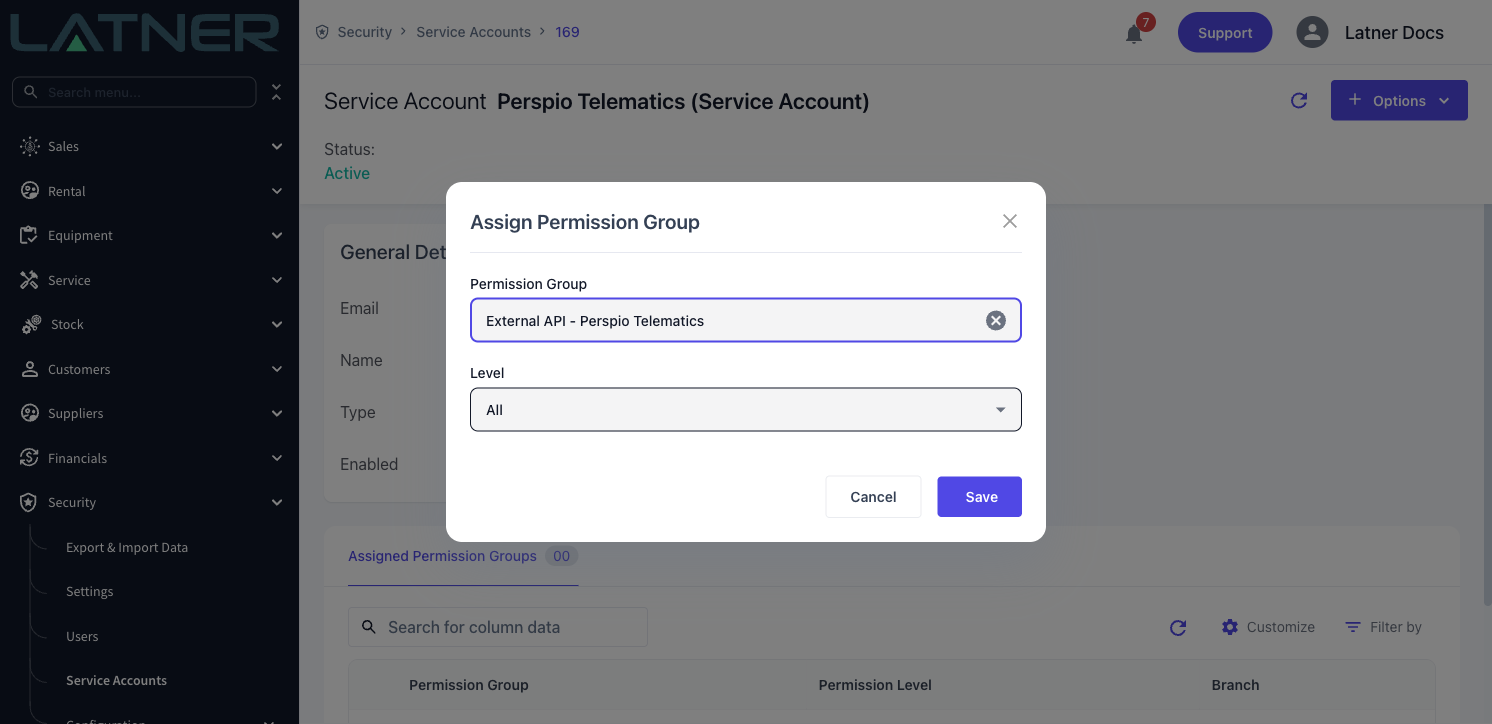Close the Assign Permission Group dialog

[x=1010, y=221]
